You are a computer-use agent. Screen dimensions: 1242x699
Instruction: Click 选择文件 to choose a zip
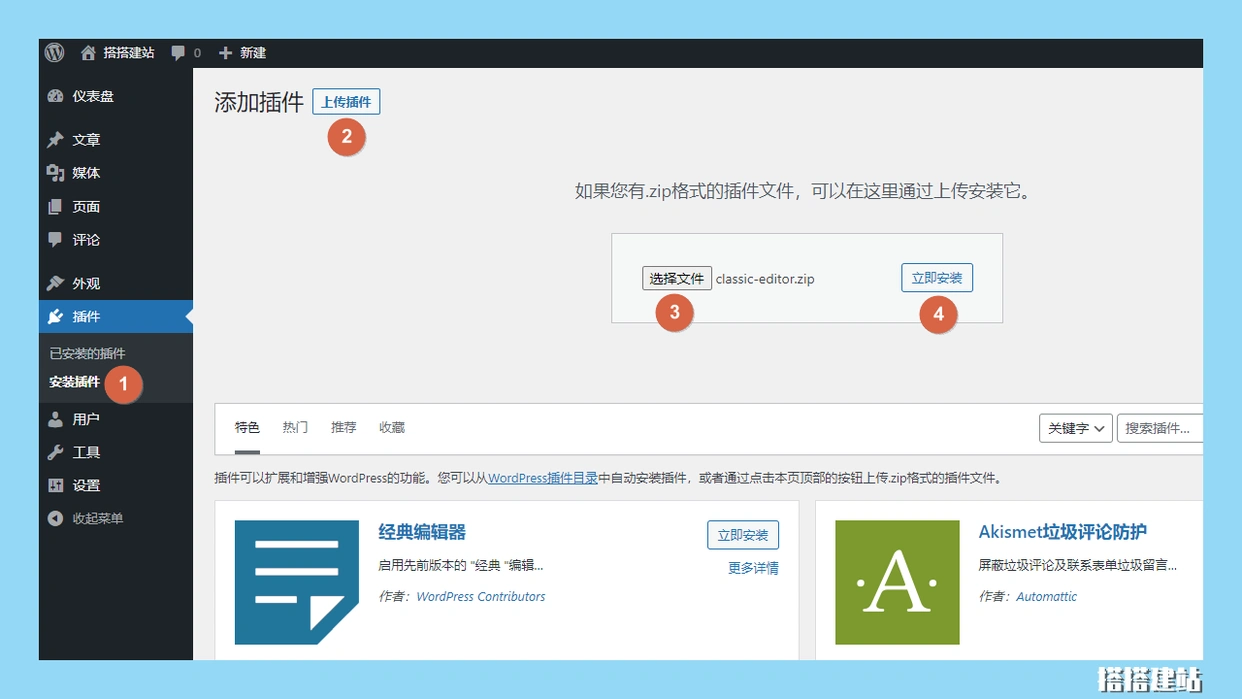[676, 279]
